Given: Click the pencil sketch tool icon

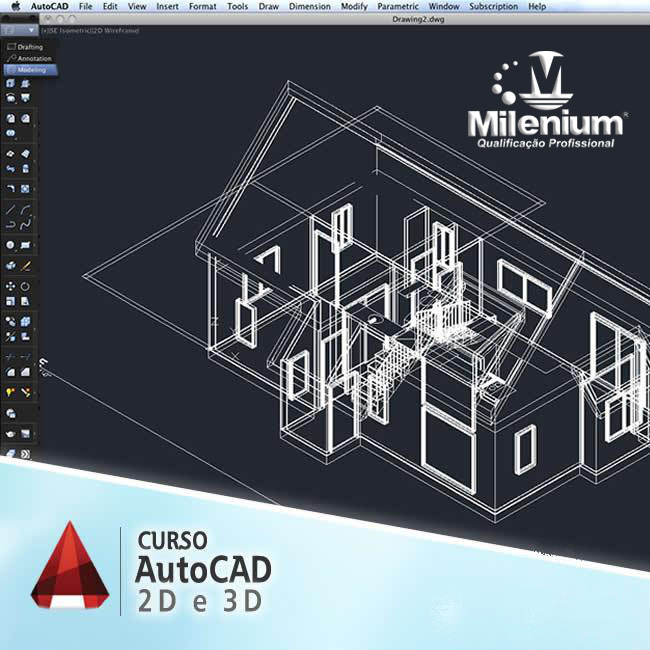Looking at the screenshot, I should coord(26,266).
